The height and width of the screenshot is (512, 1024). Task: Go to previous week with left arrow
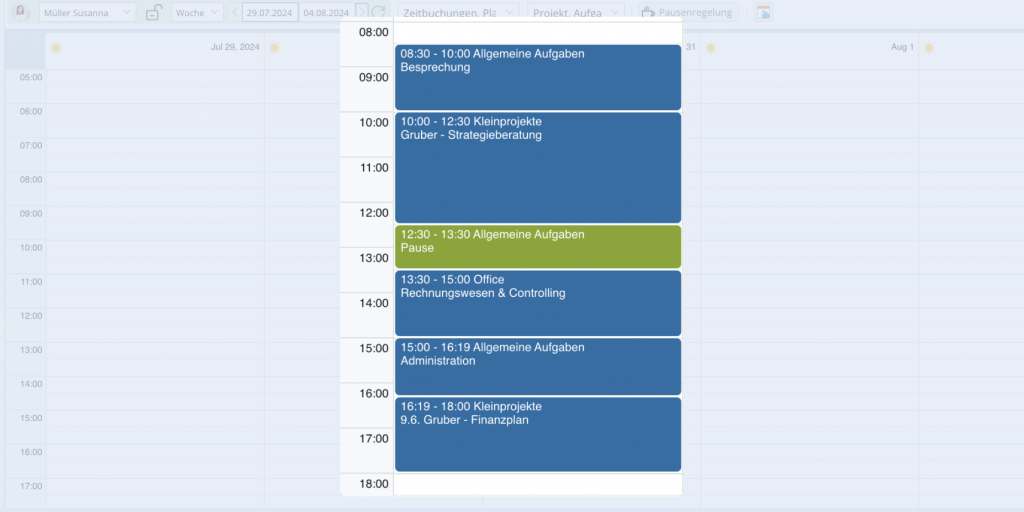point(235,12)
